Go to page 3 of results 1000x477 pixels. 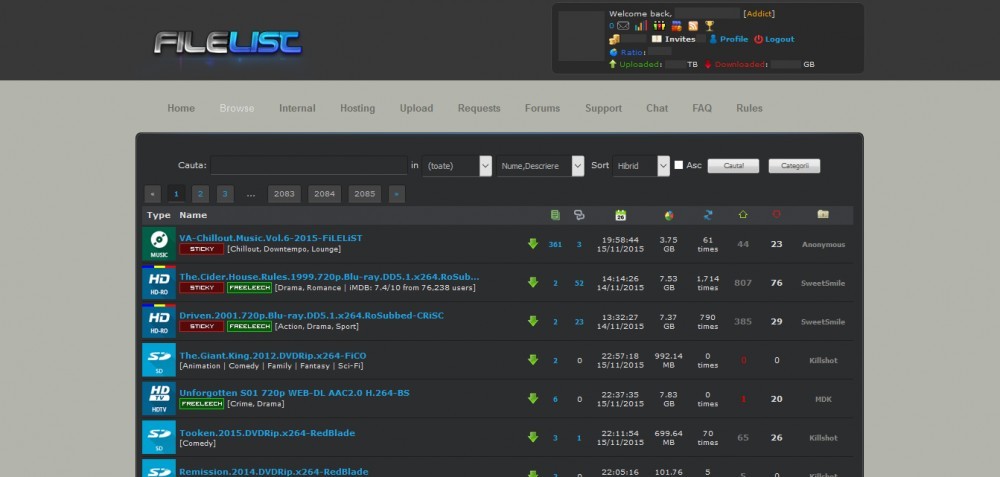(224, 194)
